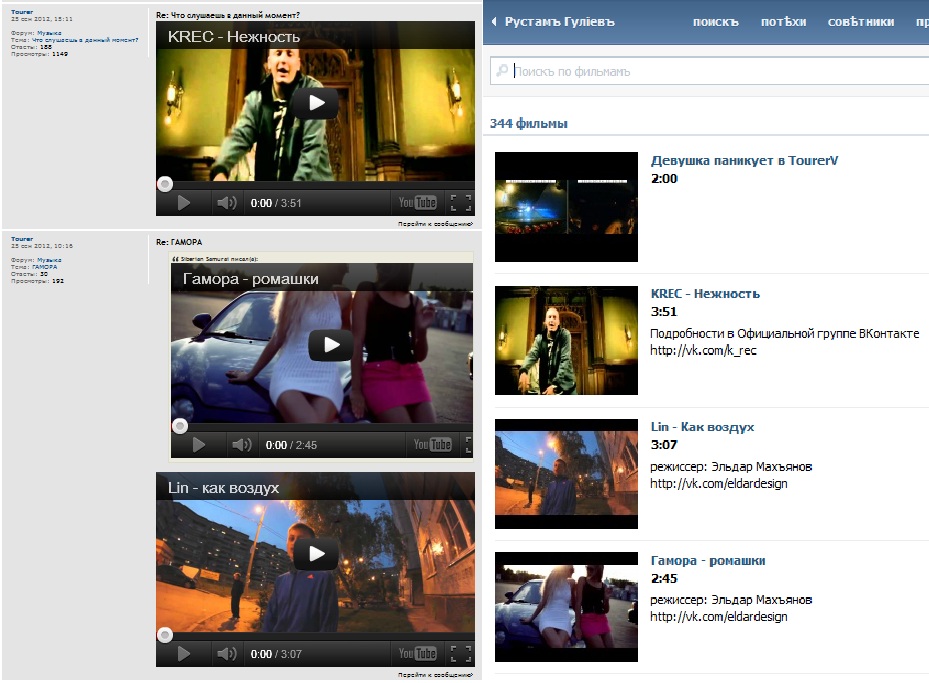
Task: Click the 2:00 duration of Девушка паникует video
Action: pos(664,179)
